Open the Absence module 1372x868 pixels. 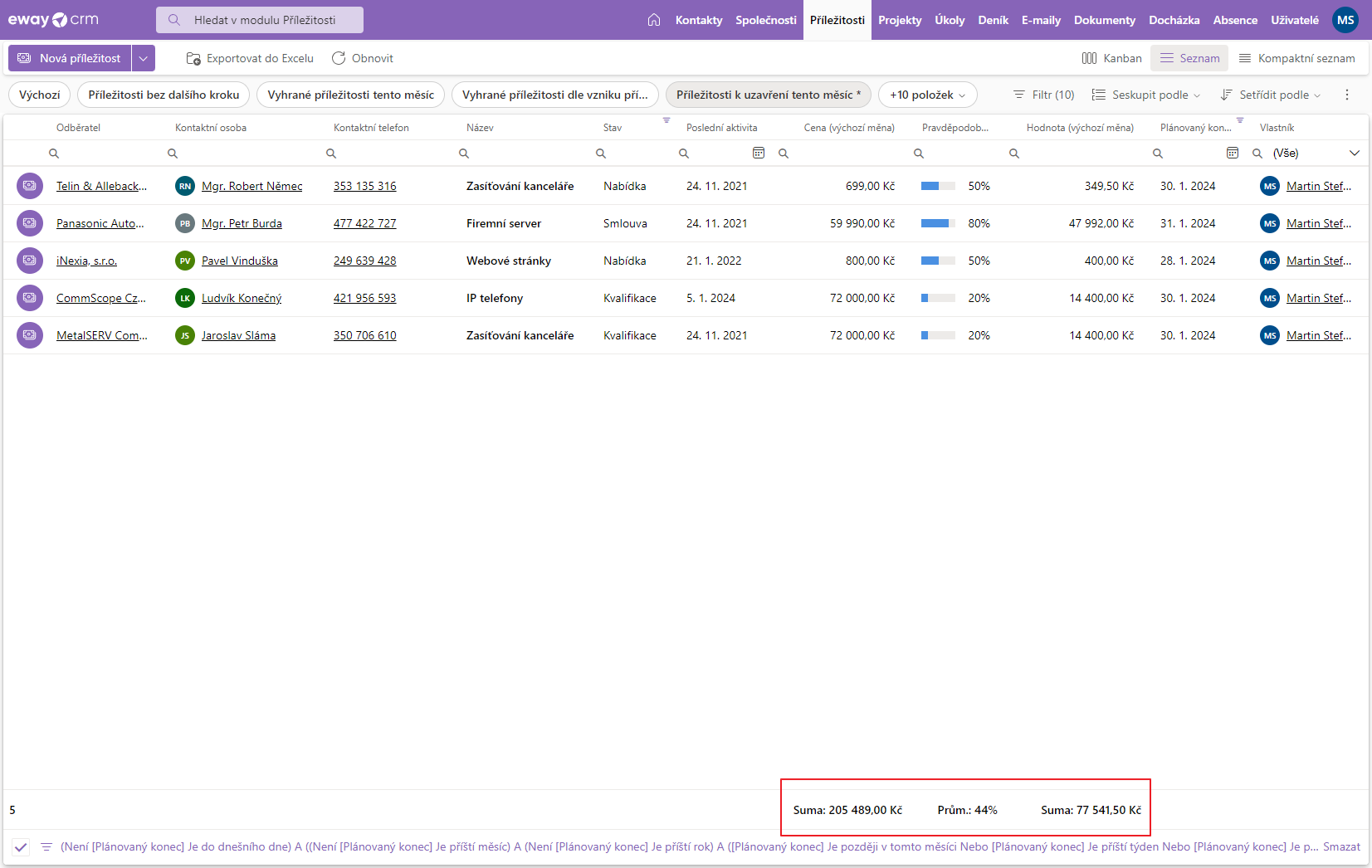pos(1235,20)
